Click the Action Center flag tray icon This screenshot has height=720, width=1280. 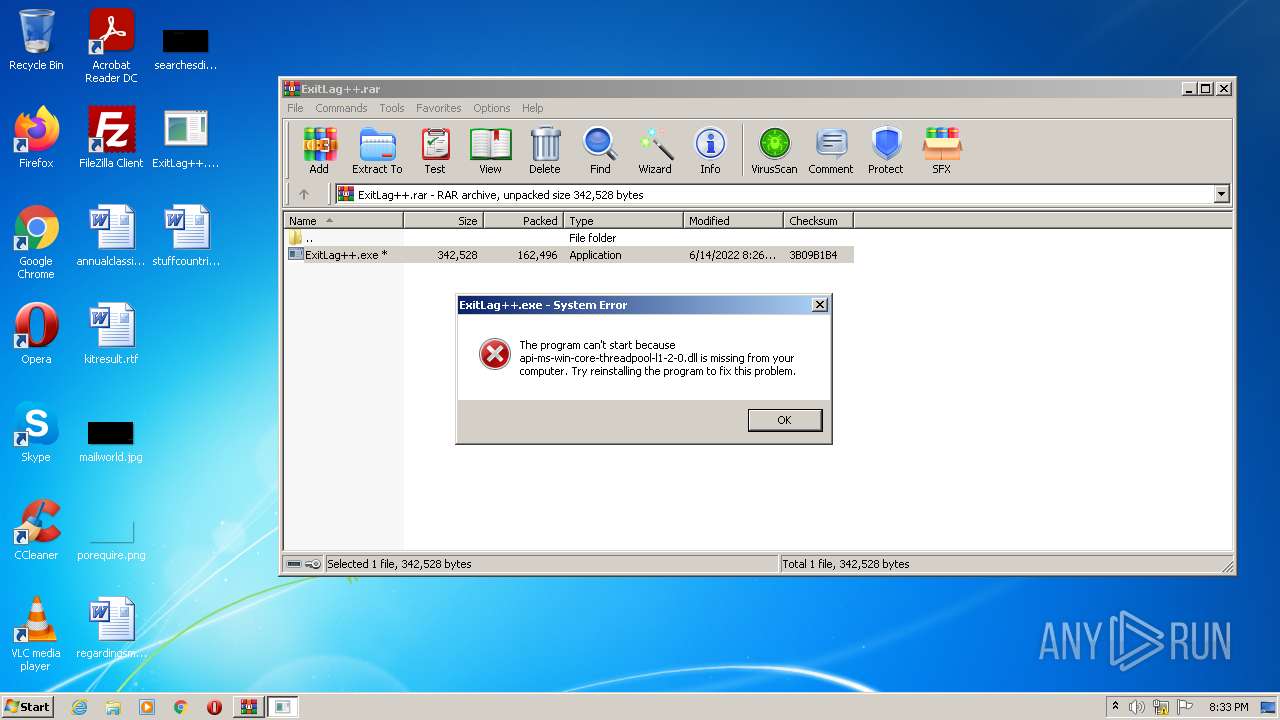1185,707
